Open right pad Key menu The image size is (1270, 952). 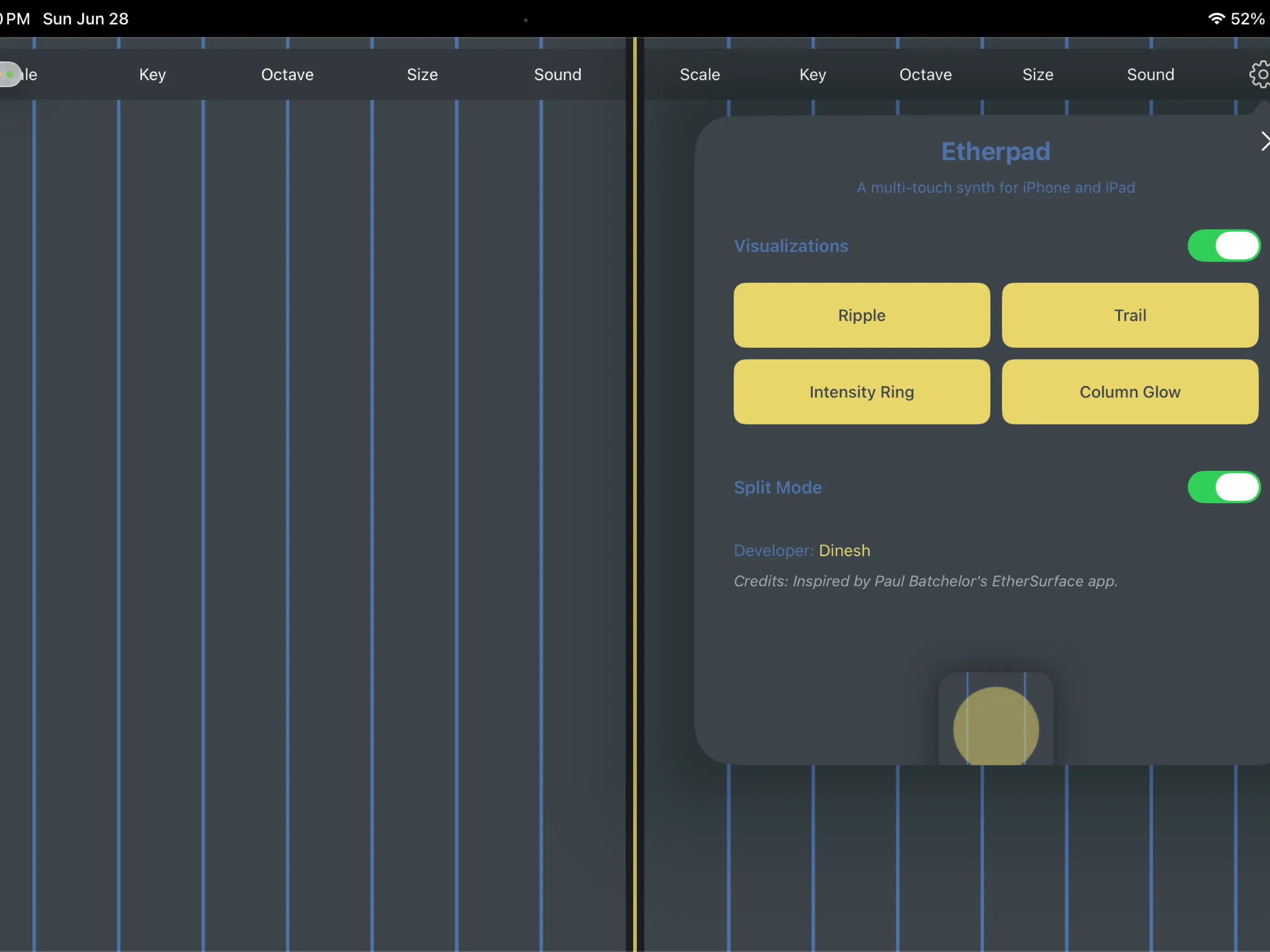click(x=813, y=75)
